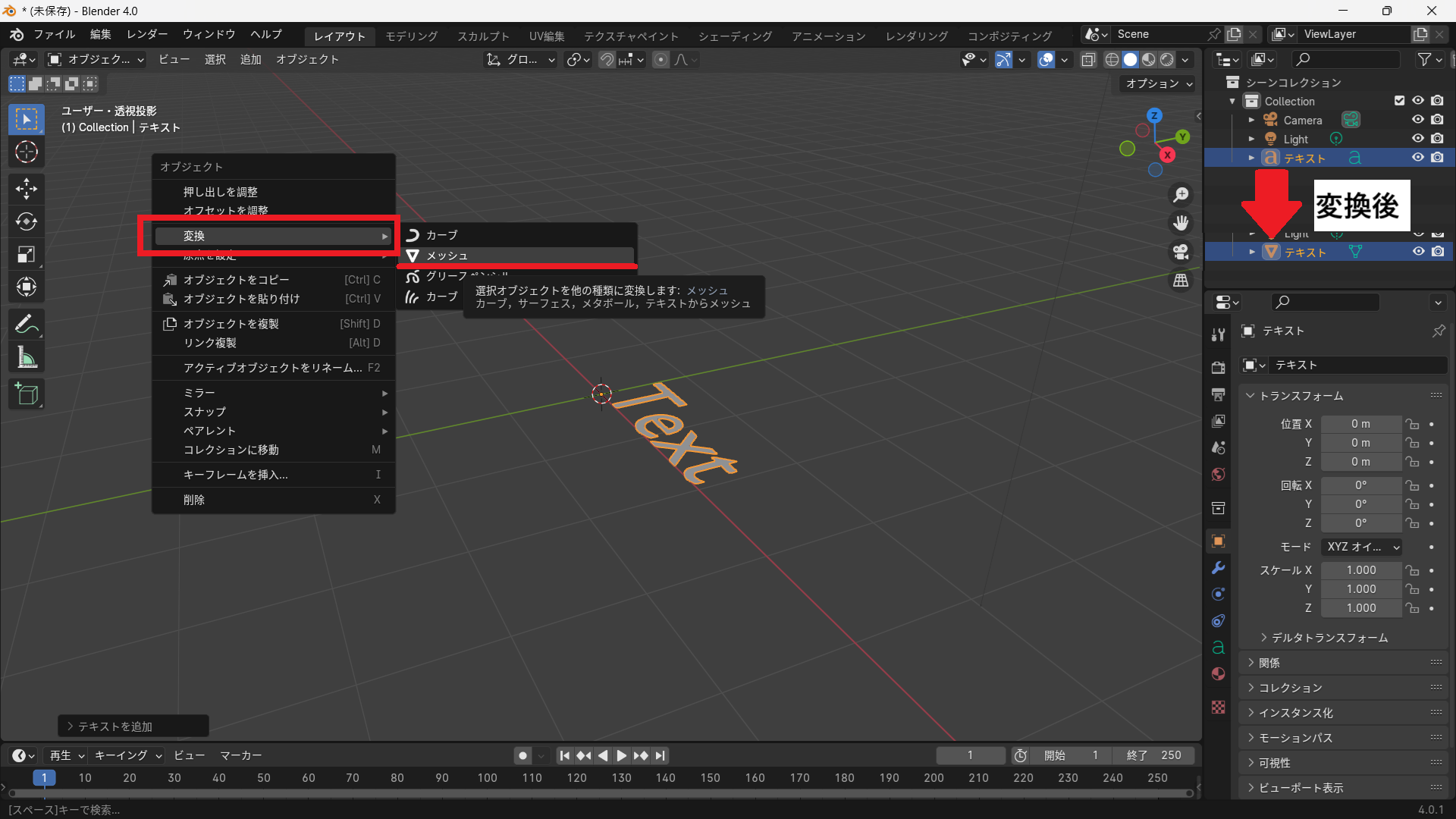Select the Move tool in toolbar
The image size is (1456, 819).
tap(27, 189)
